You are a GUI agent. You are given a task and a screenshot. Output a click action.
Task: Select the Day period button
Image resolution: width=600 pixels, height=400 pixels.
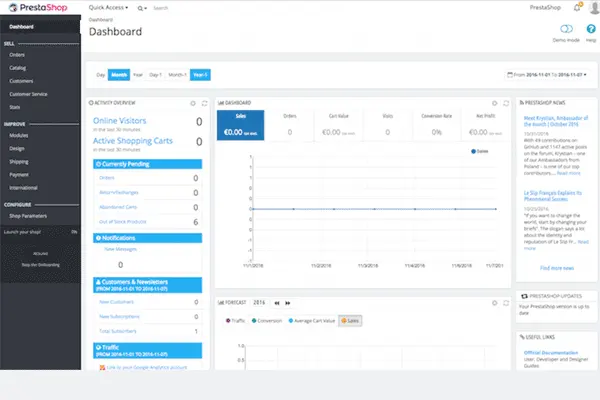point(101,75)
